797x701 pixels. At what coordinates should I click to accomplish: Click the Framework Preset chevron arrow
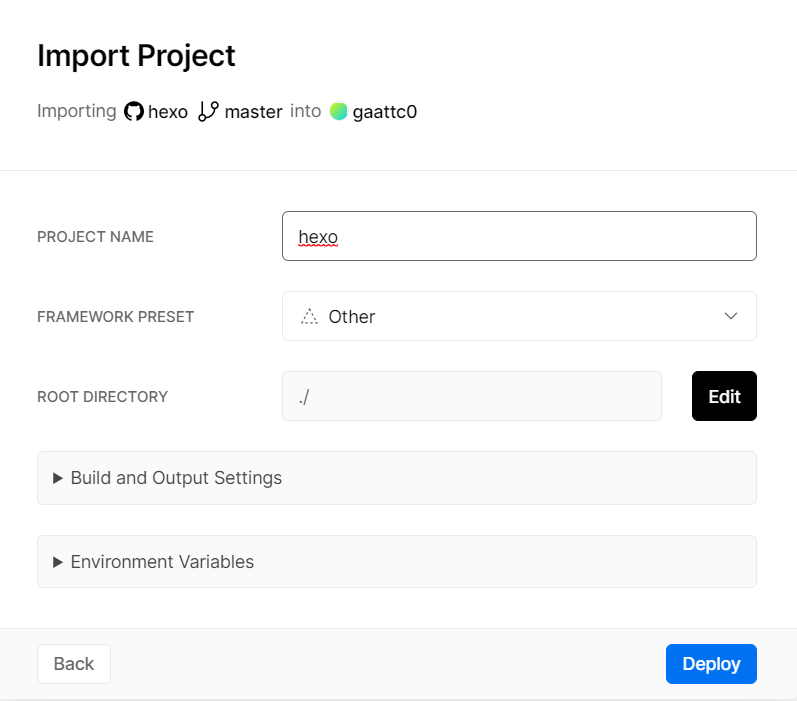tap(730, 316)
